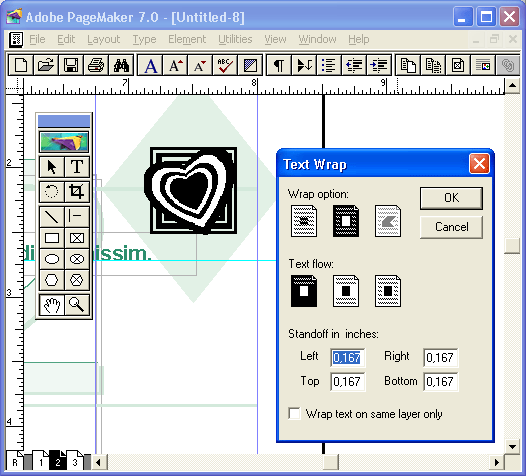The width and height of the screenshot is (526, 476).
Task: Click the Print toolbar icon
Action: 96,65
